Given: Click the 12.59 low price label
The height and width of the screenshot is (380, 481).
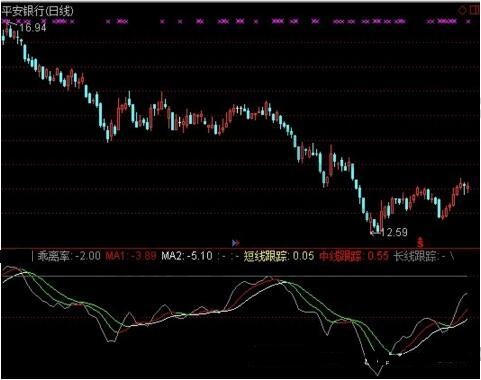Looking at the screenshot, I should pyautogui.click(x=394, y=232).
